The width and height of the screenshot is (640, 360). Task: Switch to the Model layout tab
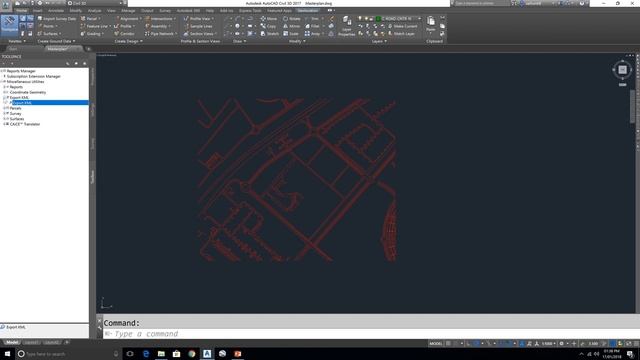point(12,342)
